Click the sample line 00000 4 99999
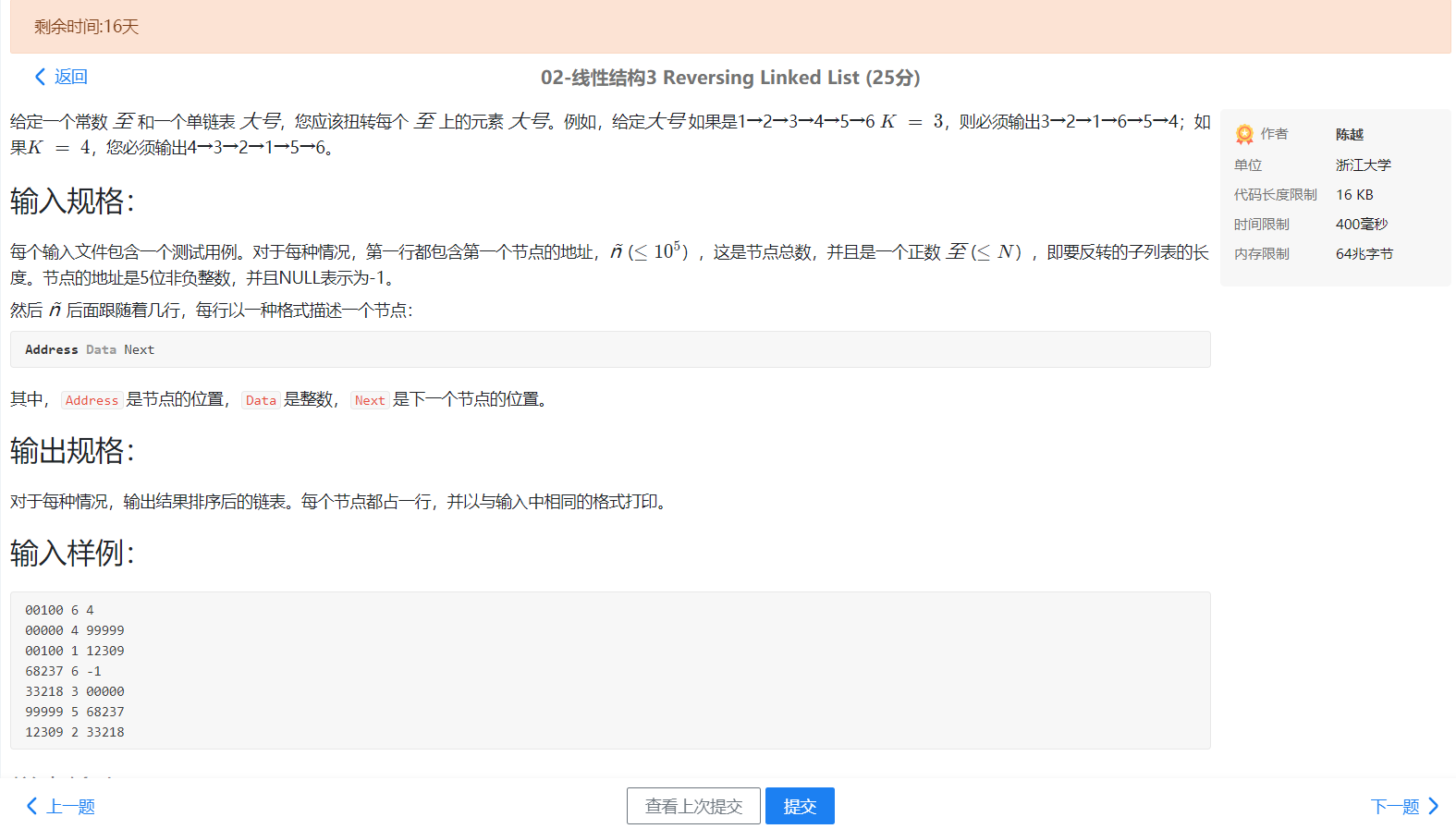This screenshot has width=1456, height=829. [x=75, y=630]
